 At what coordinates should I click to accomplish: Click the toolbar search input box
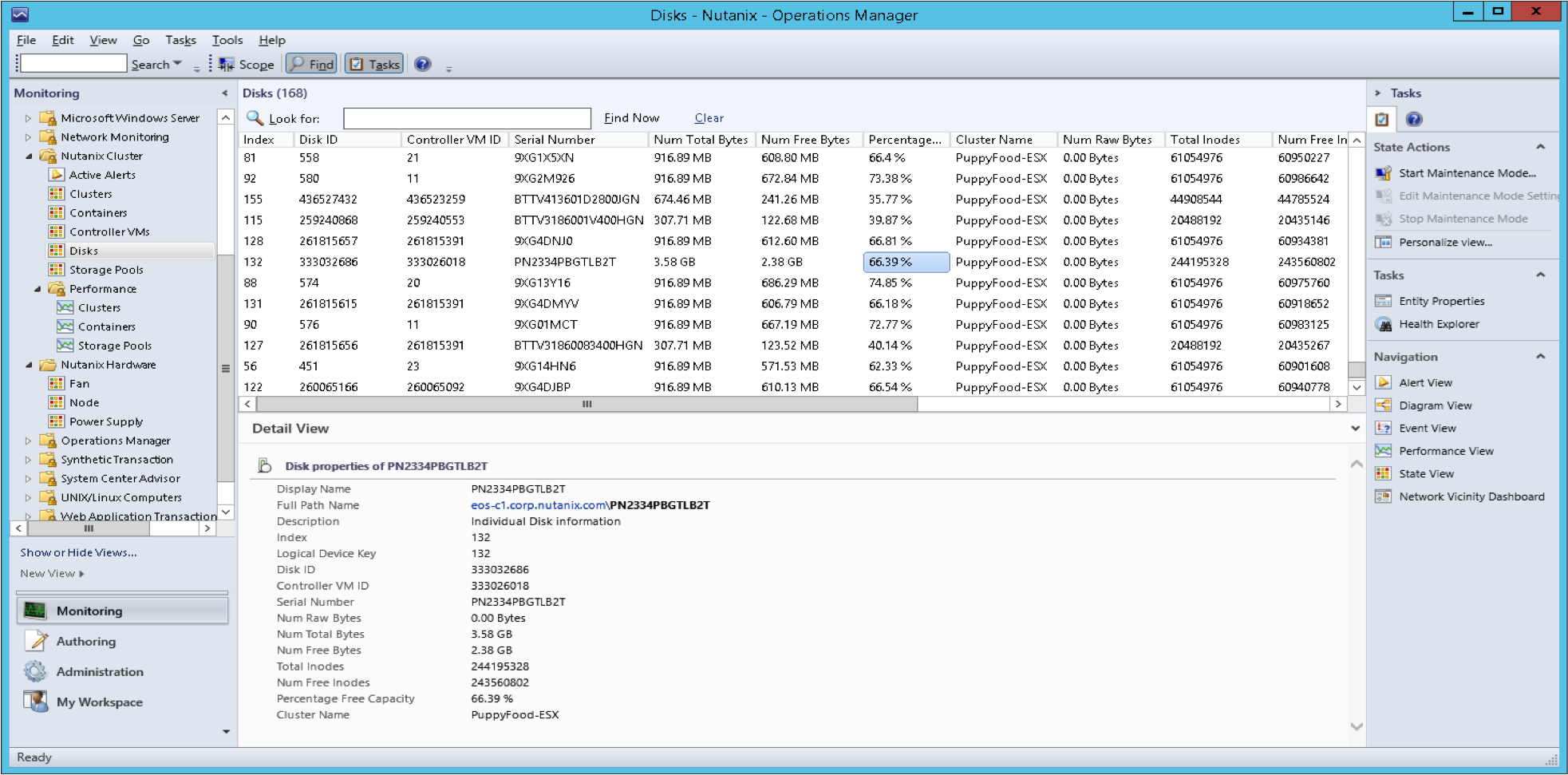click(73, 64)
